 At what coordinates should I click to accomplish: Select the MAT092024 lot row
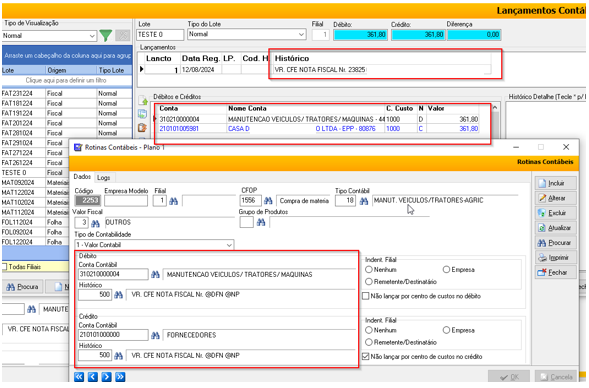pyautogui.click(x=36, y=183)
